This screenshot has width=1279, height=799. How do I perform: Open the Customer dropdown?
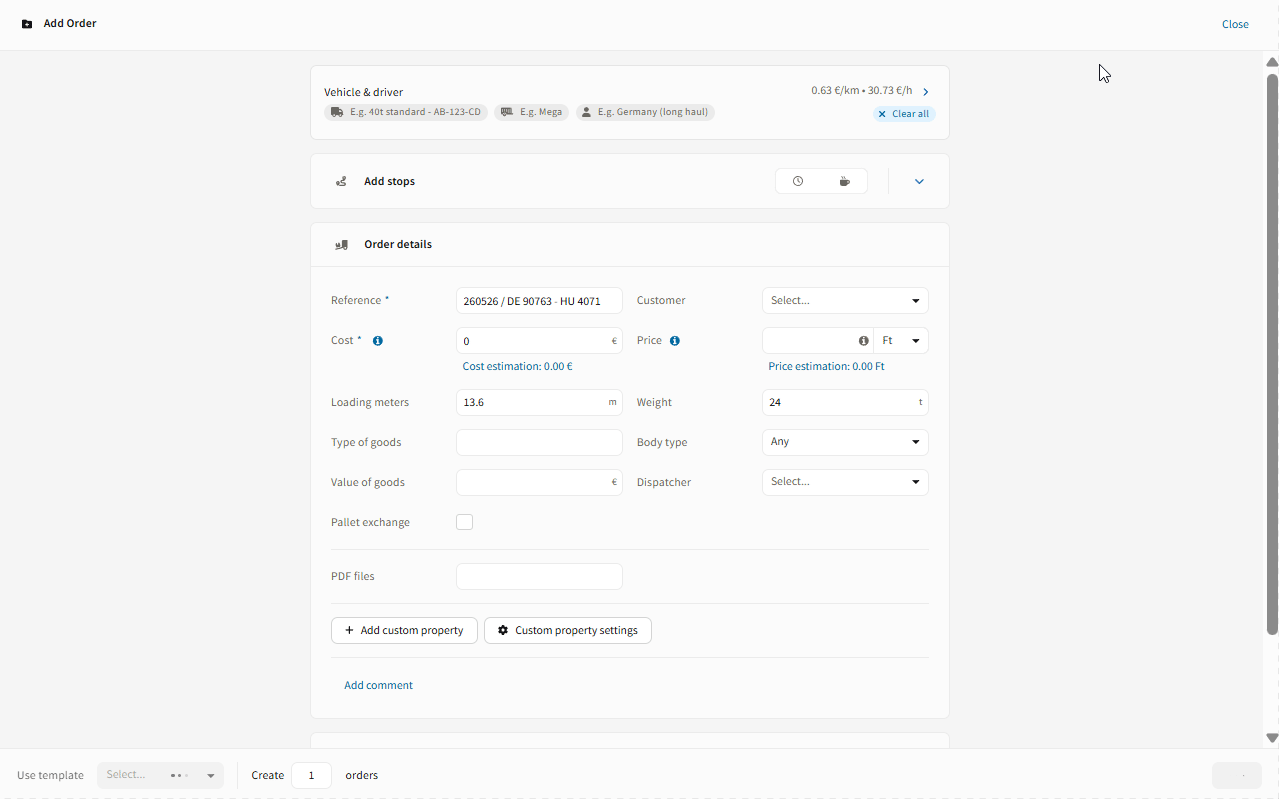845,300
